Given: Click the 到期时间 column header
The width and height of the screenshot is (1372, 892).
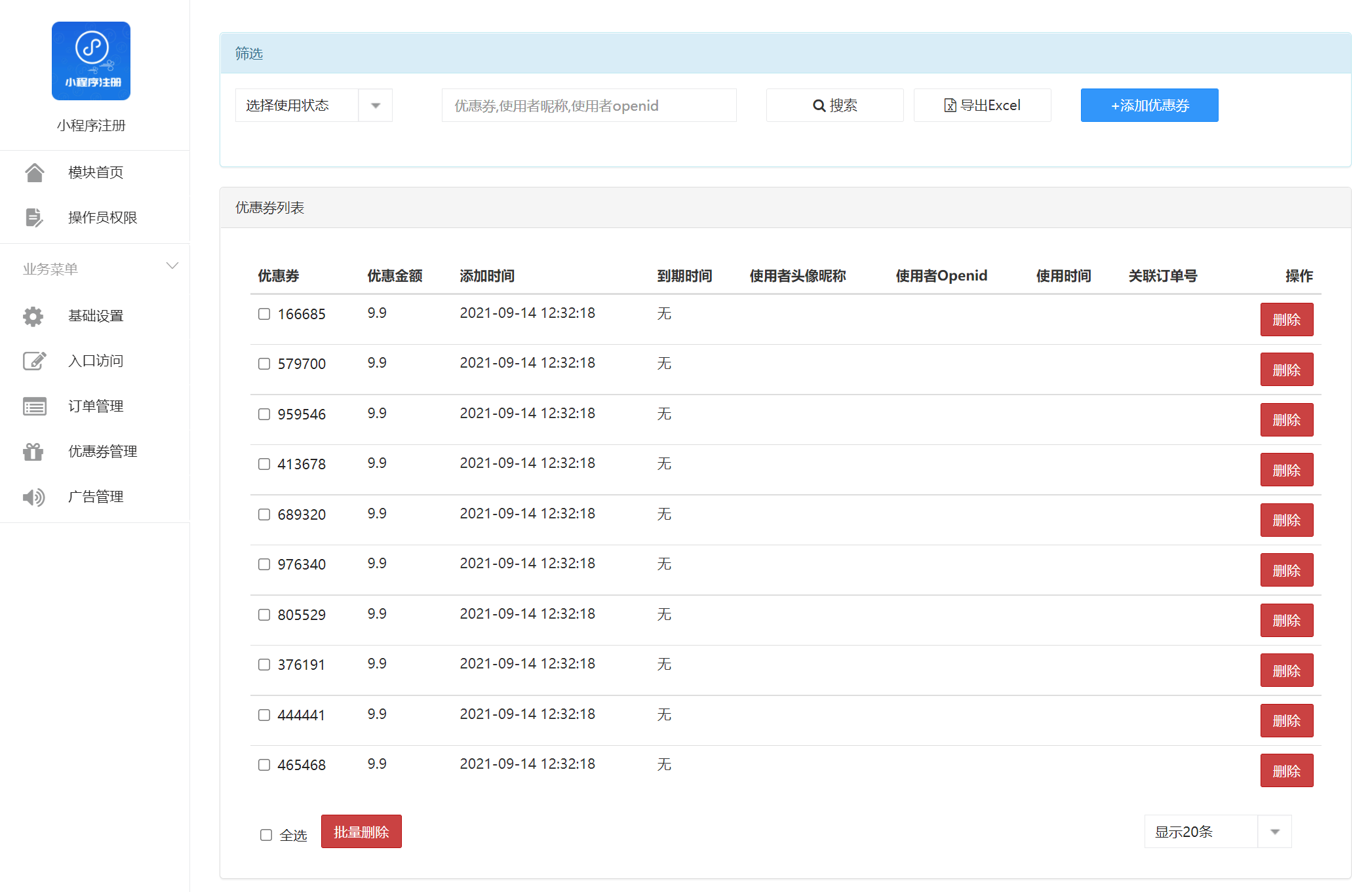Looking at the screenshot, I should [684, 276].
